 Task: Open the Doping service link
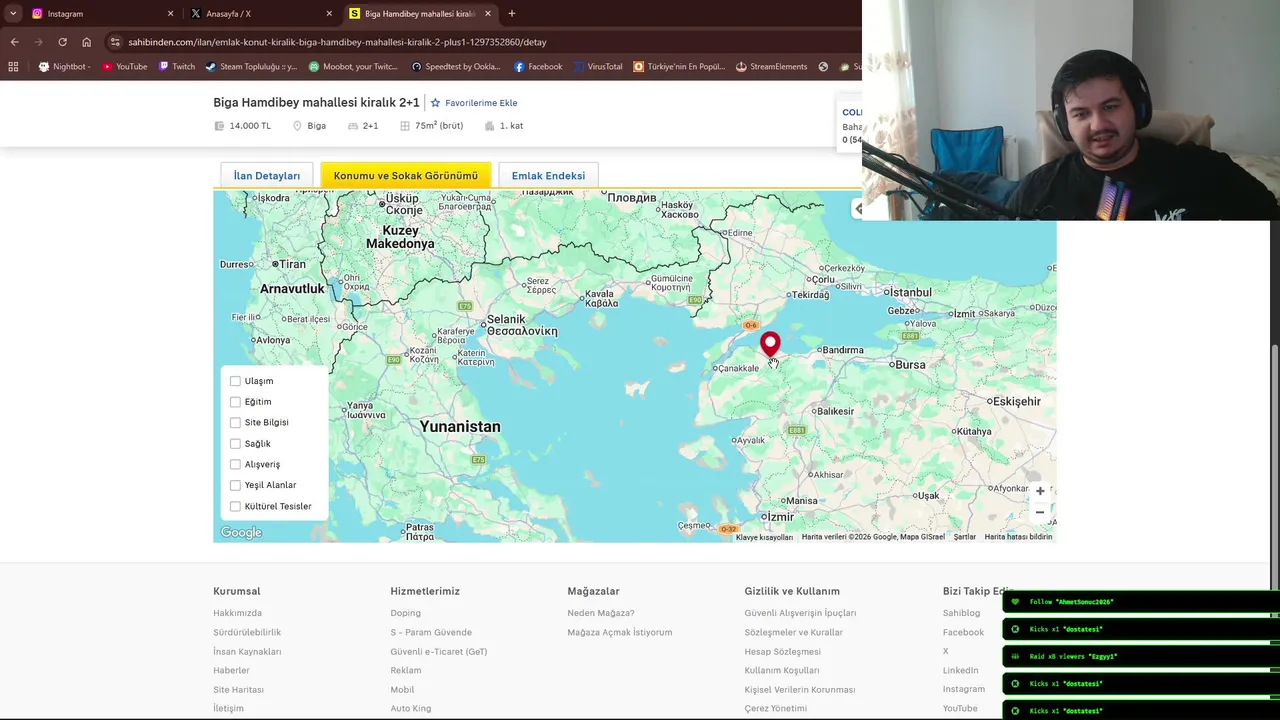(405, 613)
